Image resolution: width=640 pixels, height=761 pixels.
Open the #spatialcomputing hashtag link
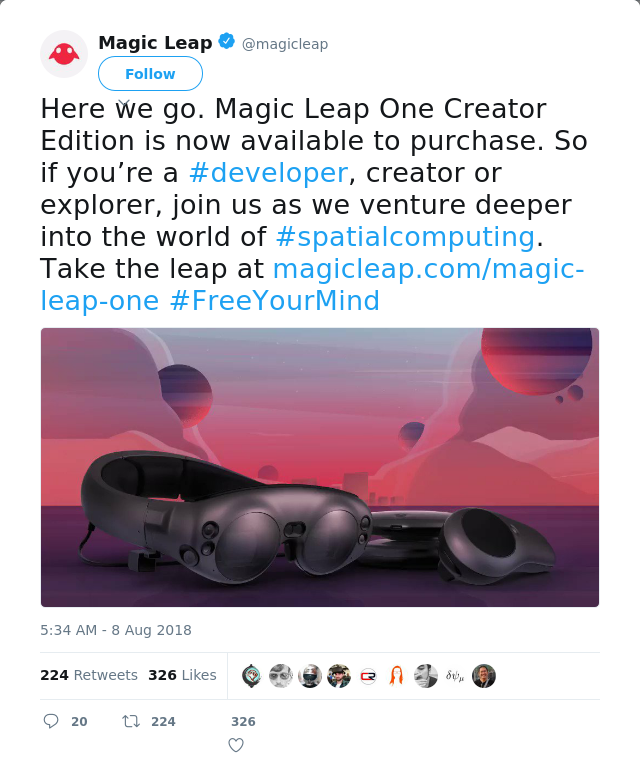405,237
